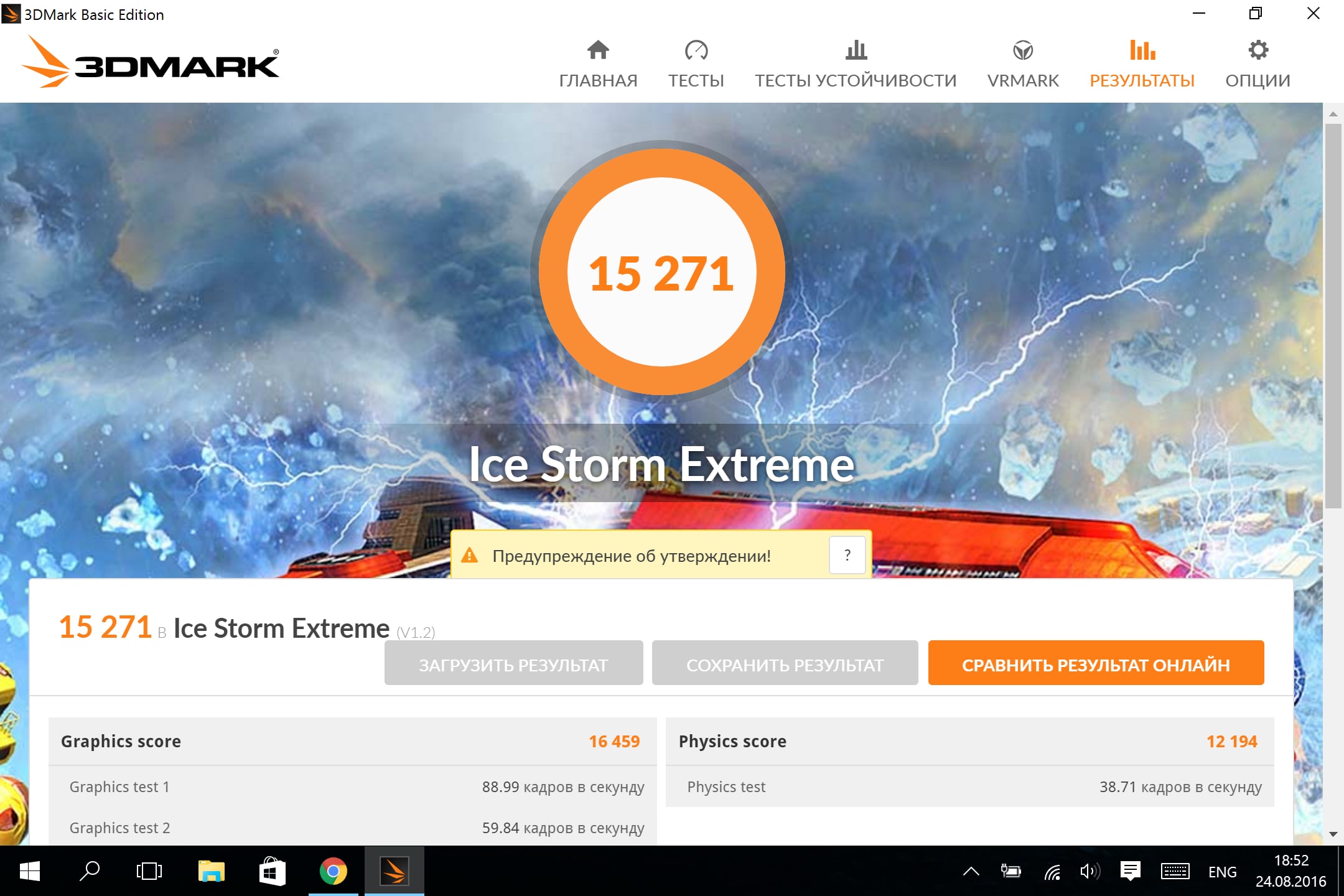Click ЗАГРУЗИТЬ РЕЗУЛЬТАТ button
Screen dimensions: 1344x896
[x=513, y=663]
